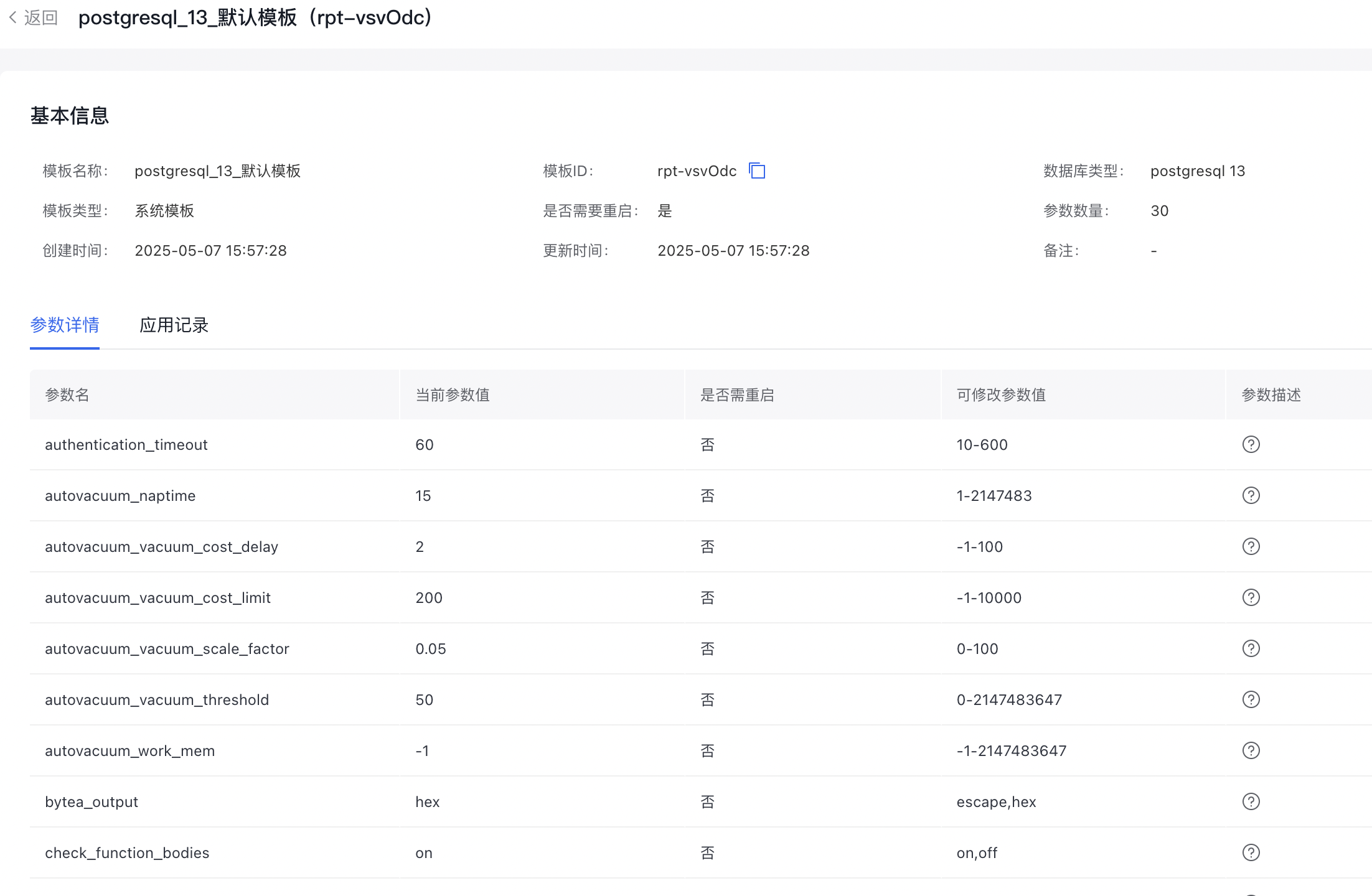
Task: Open description icon for check_function_bodies
Action: pos(1251,852)
